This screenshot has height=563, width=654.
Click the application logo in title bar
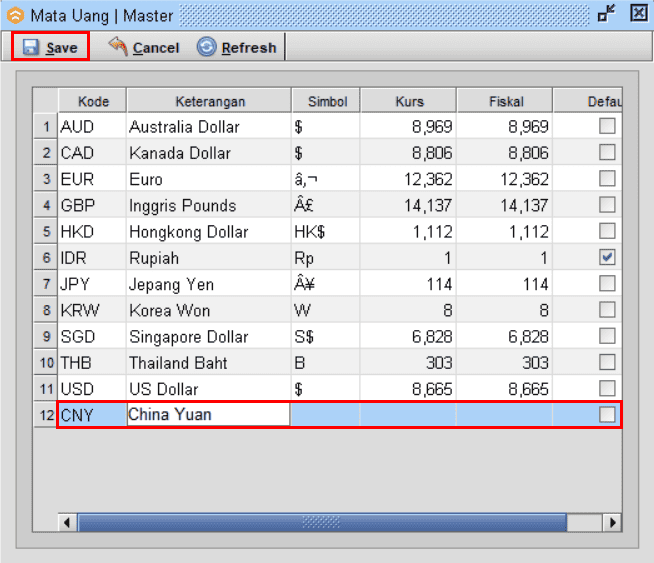15,16
